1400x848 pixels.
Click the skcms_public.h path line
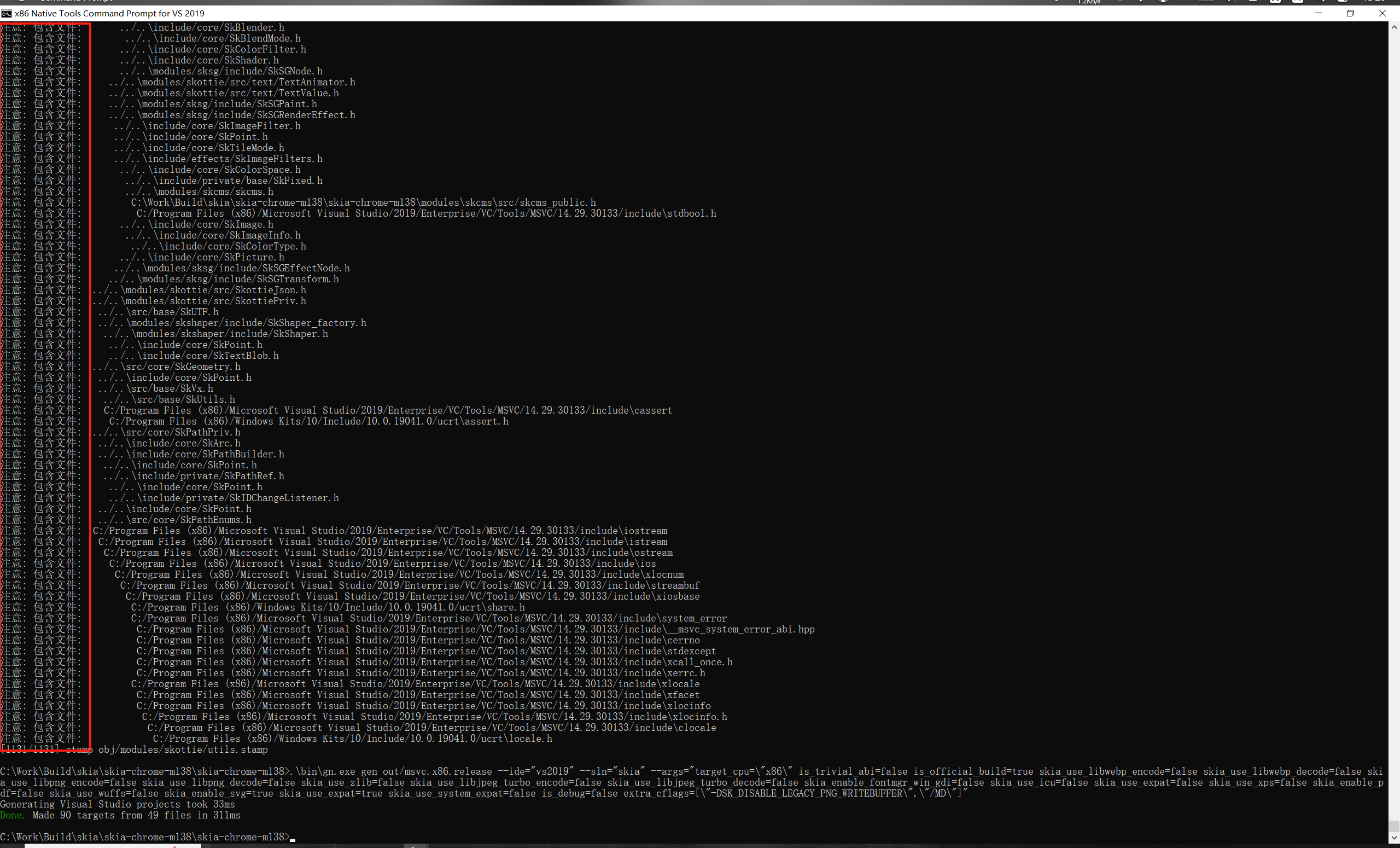(363, 202)
